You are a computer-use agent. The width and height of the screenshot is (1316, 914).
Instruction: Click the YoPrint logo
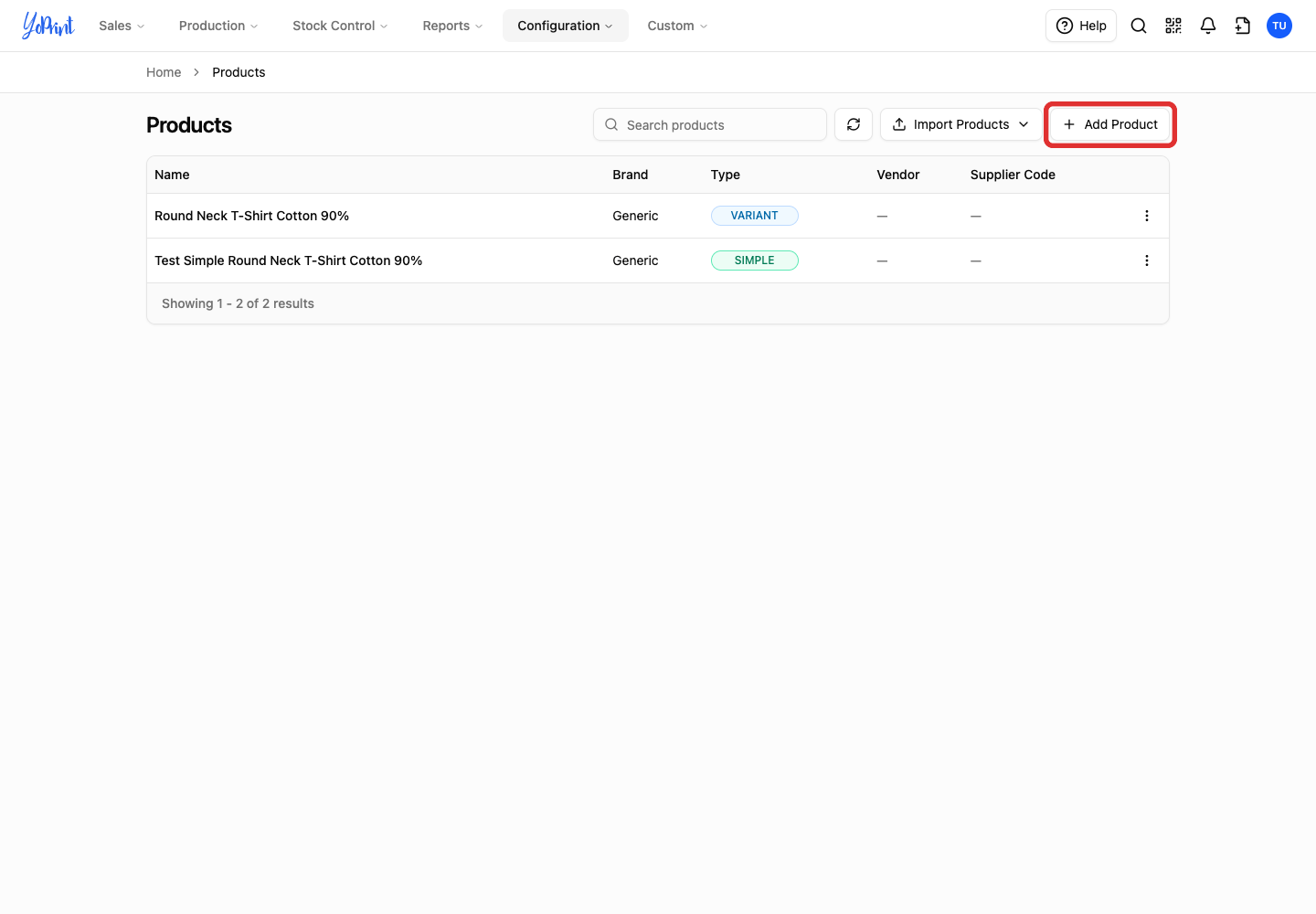click(48, 26)
